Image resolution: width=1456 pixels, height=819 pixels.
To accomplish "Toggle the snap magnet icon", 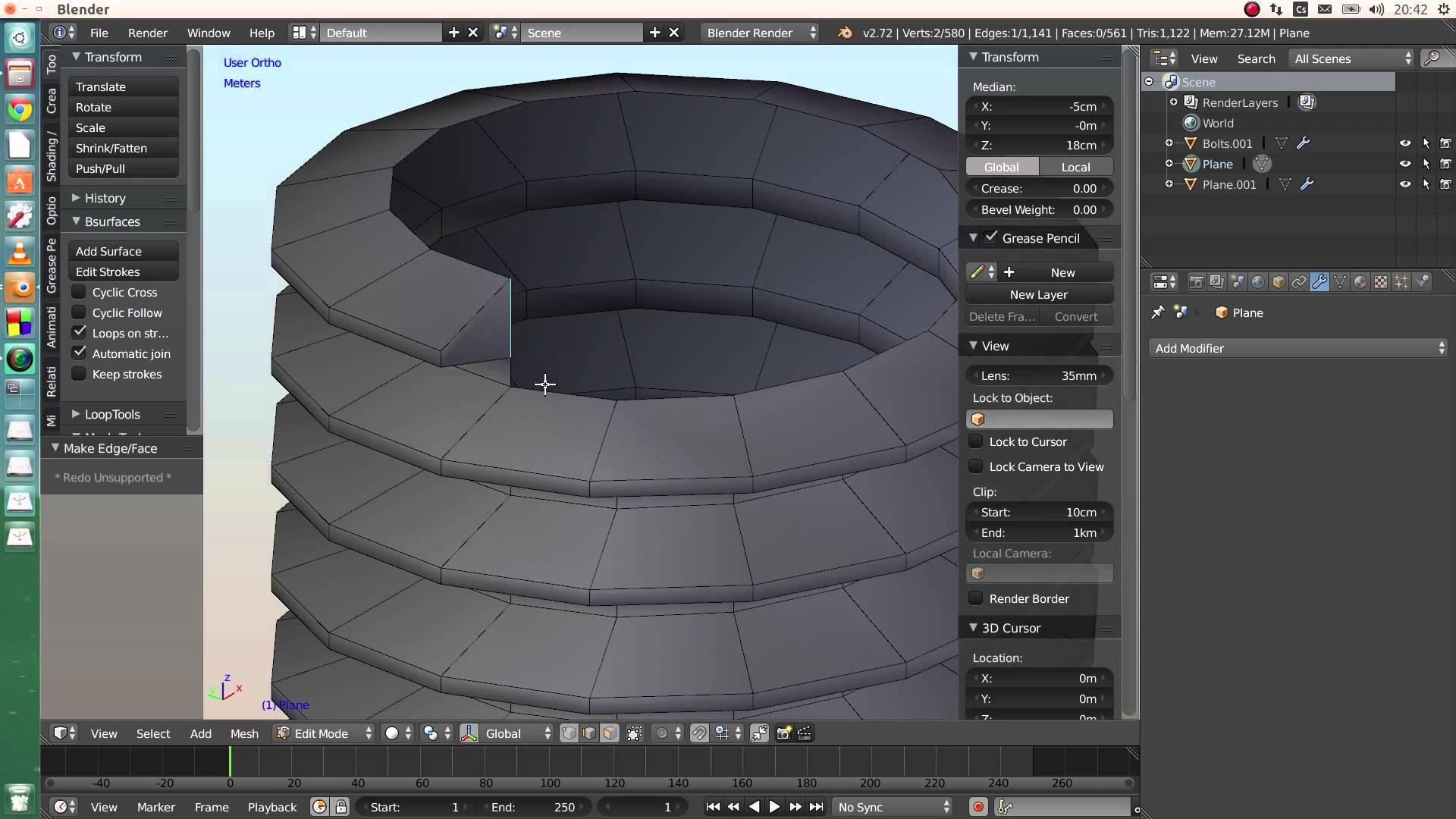I will [699, 733].
